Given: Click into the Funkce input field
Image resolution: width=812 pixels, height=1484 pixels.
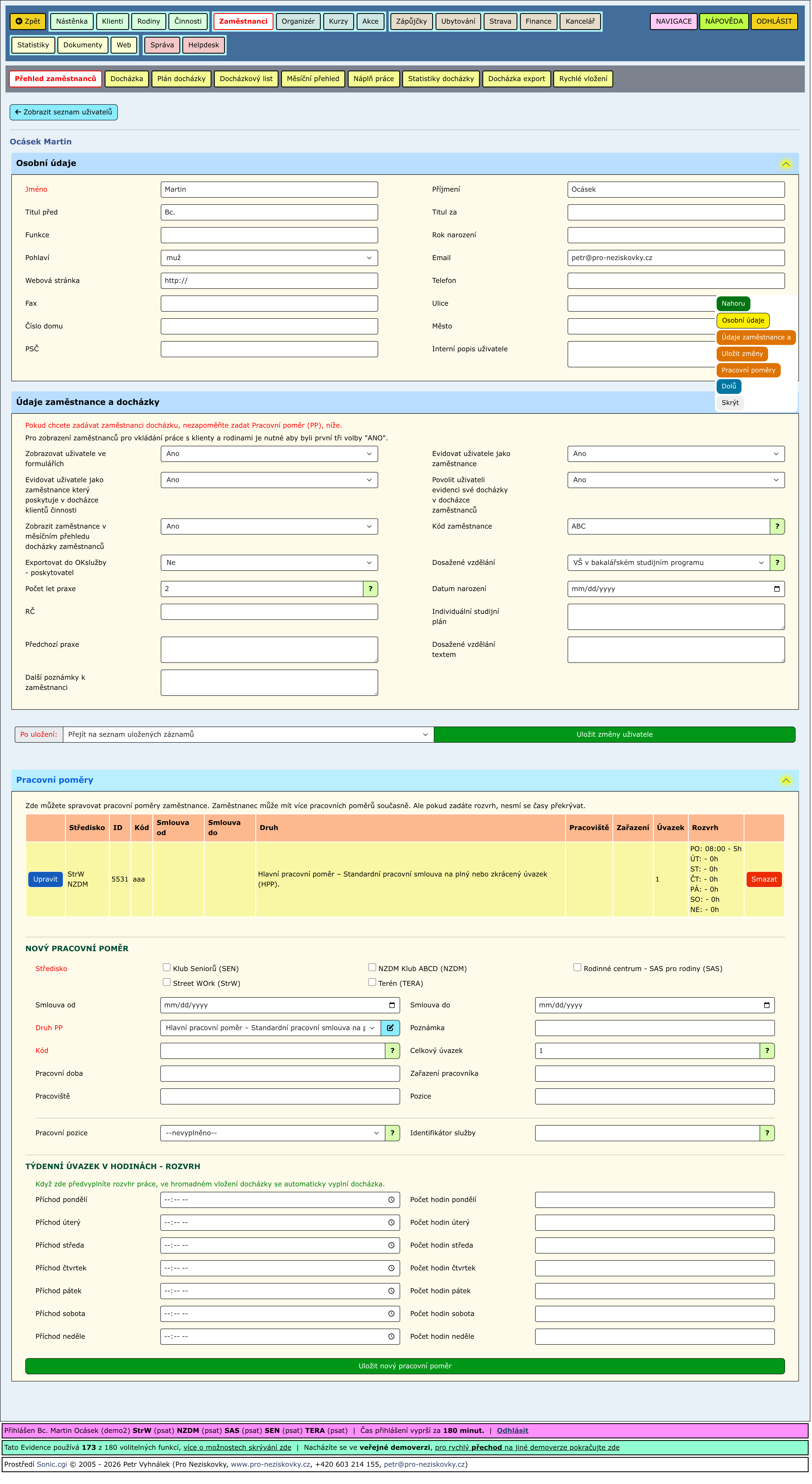Looking at the screenshot, I should [x=269, y=235].
